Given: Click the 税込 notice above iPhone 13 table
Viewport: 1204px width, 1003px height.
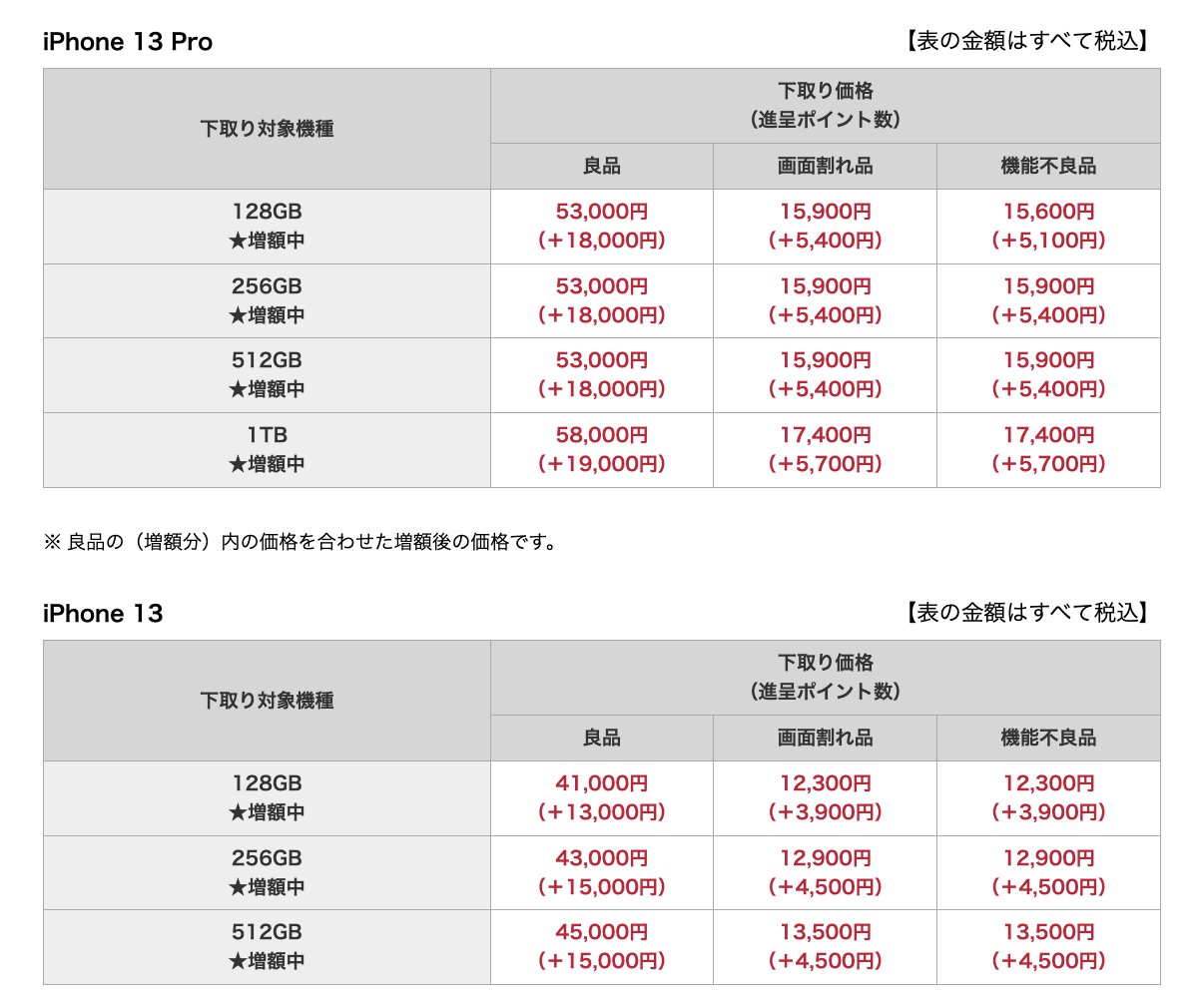Looking at the screenshot, I should click(x=1027, y=613).
